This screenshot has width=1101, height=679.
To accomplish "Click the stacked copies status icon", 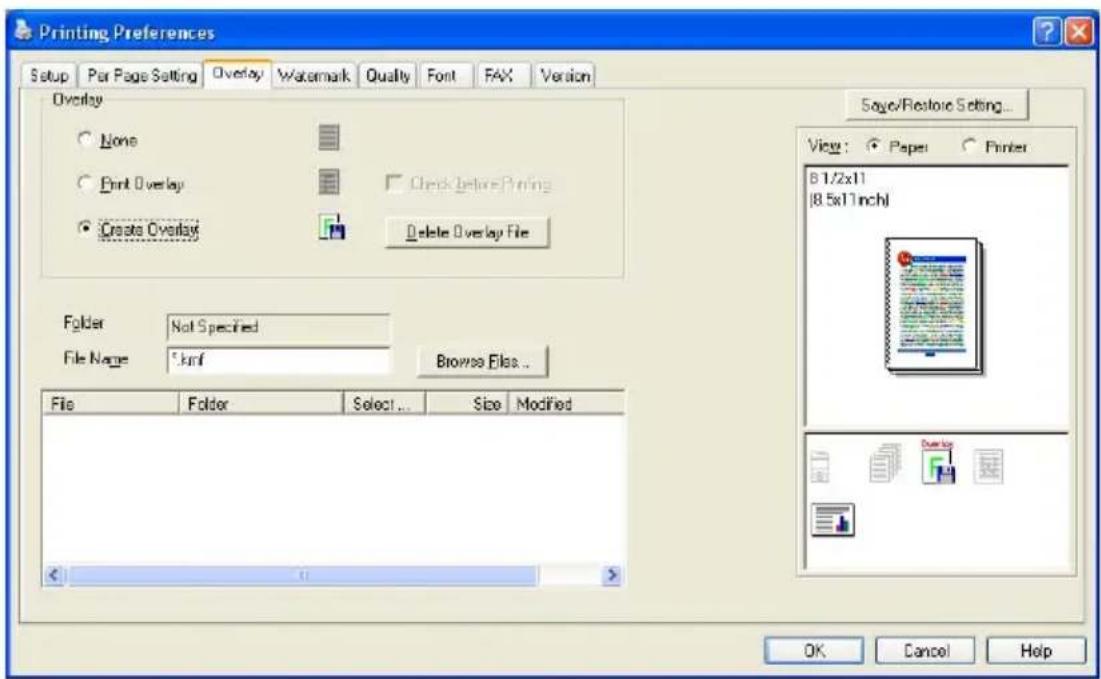I will pyautogui.click(x=885, y=463).
